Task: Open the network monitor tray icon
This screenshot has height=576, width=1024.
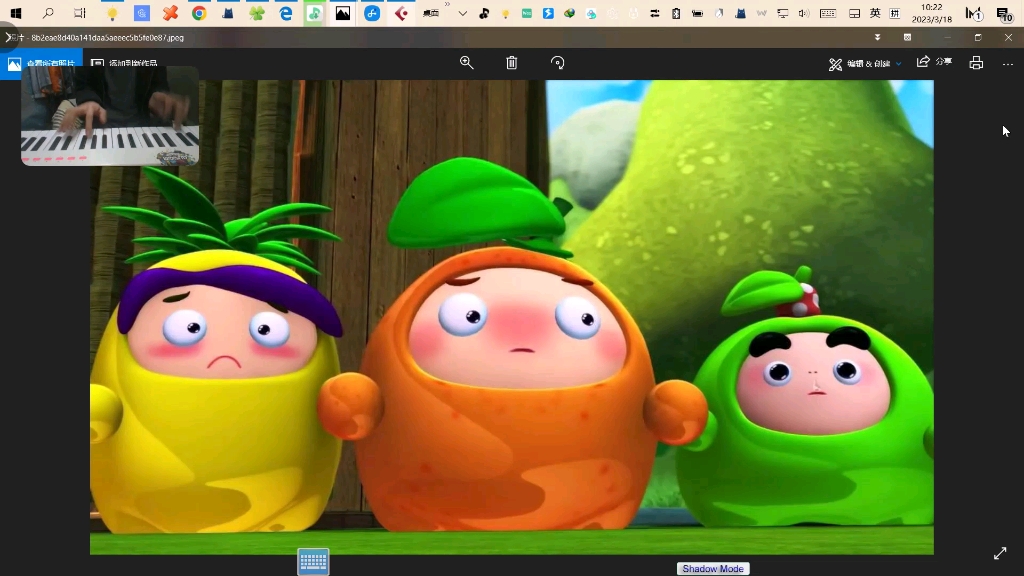Action: [x=782, y=13]
